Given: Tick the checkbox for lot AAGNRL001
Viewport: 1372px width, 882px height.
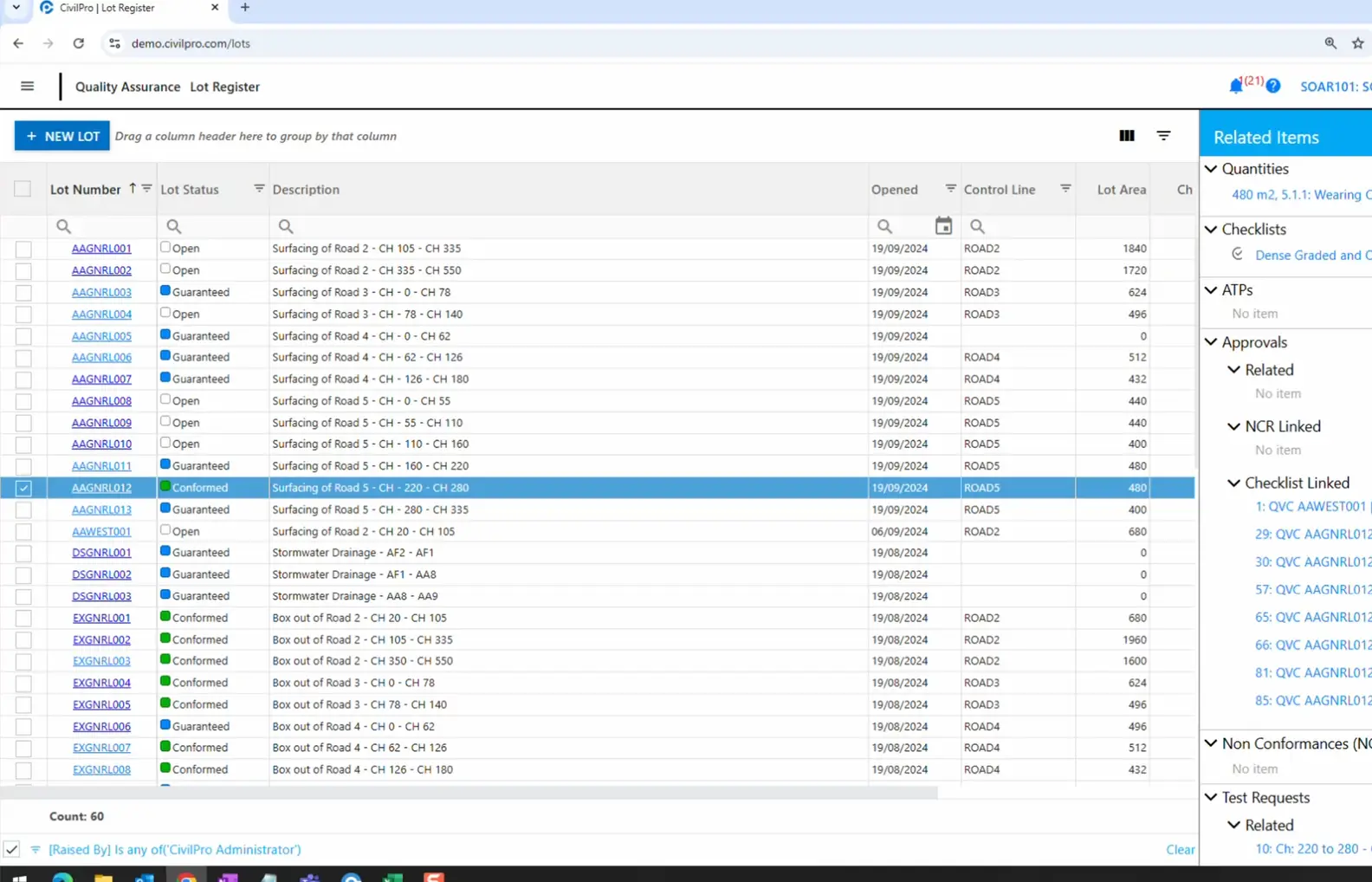Looking at the screenshot, I should coord(23,249).
